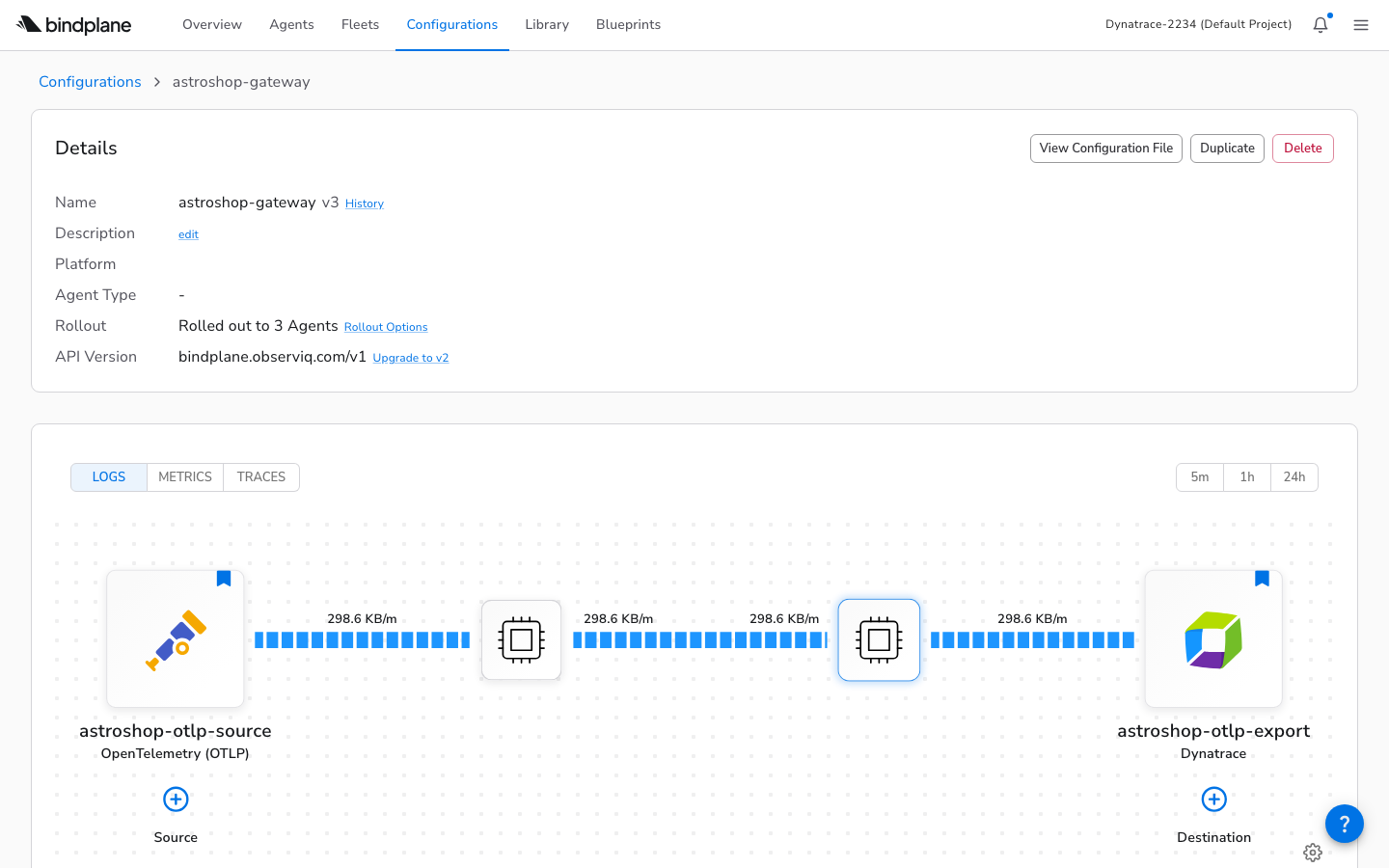This screenshot has height=868, width=1389.
Task: Click the bindplane logo
Action: click(x=73, y=25)
